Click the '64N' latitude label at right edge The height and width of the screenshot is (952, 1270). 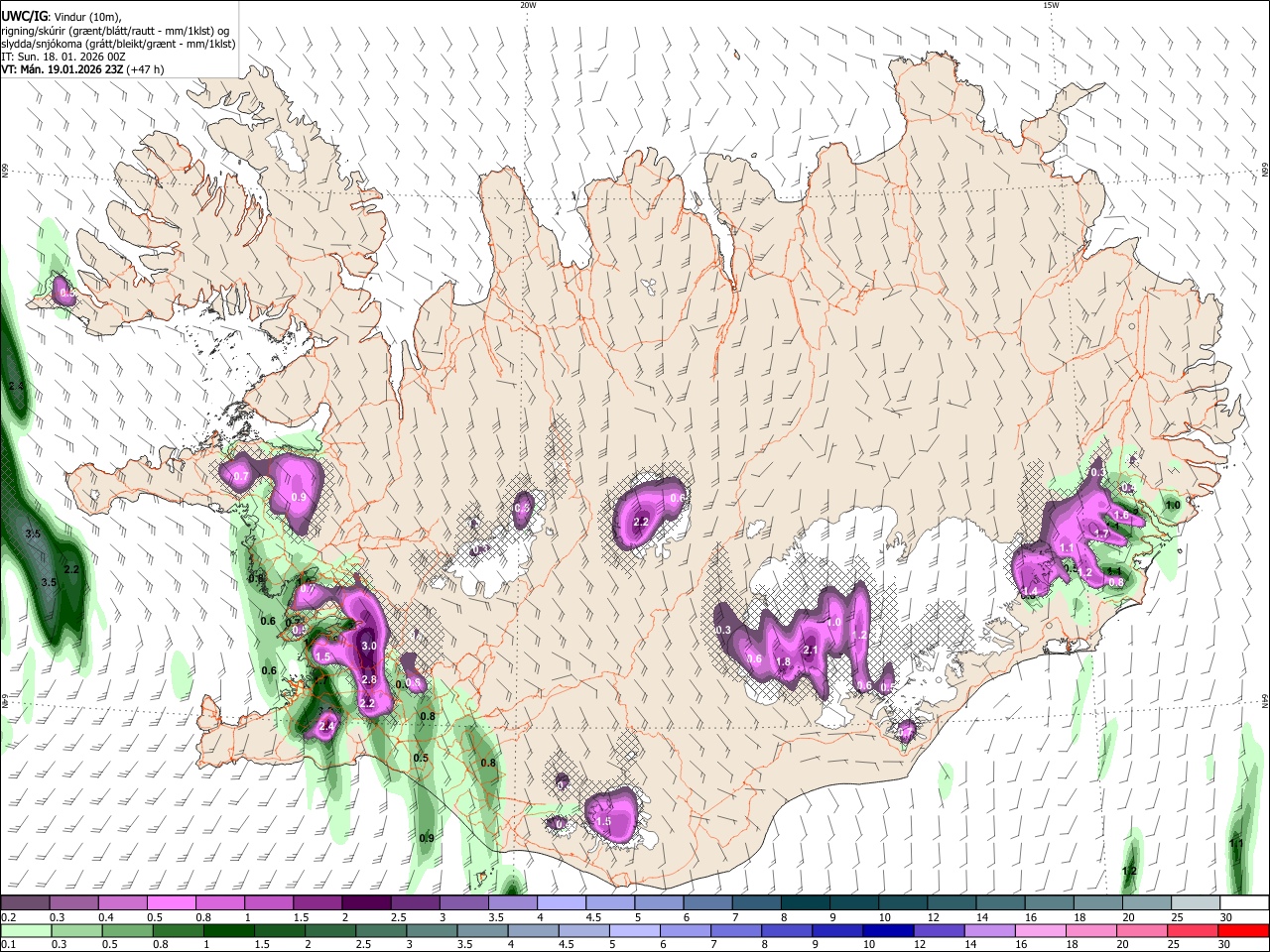click(x=1265, y=701)
